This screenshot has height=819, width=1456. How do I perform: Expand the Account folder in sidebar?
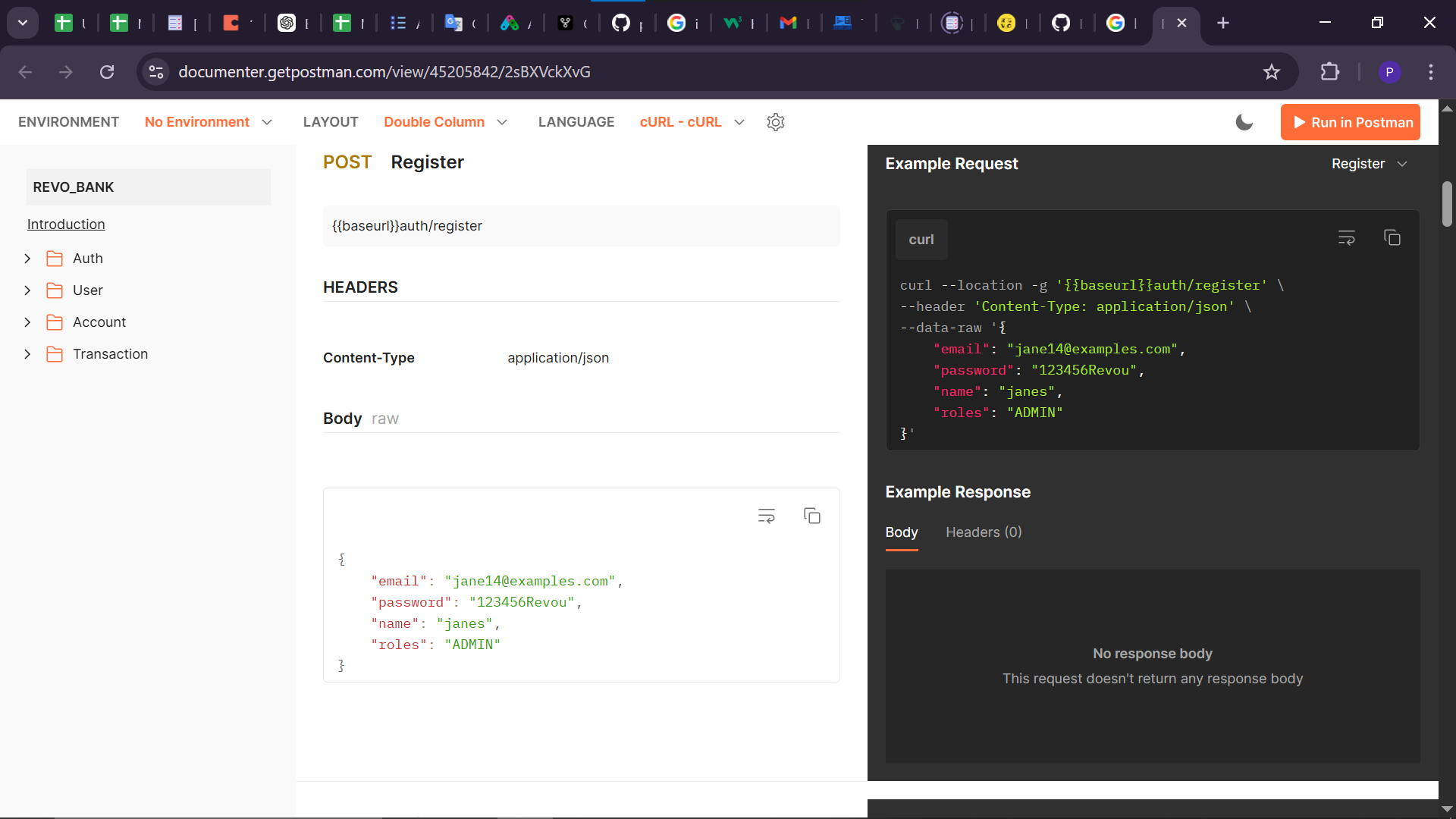(x=27, y=322)
